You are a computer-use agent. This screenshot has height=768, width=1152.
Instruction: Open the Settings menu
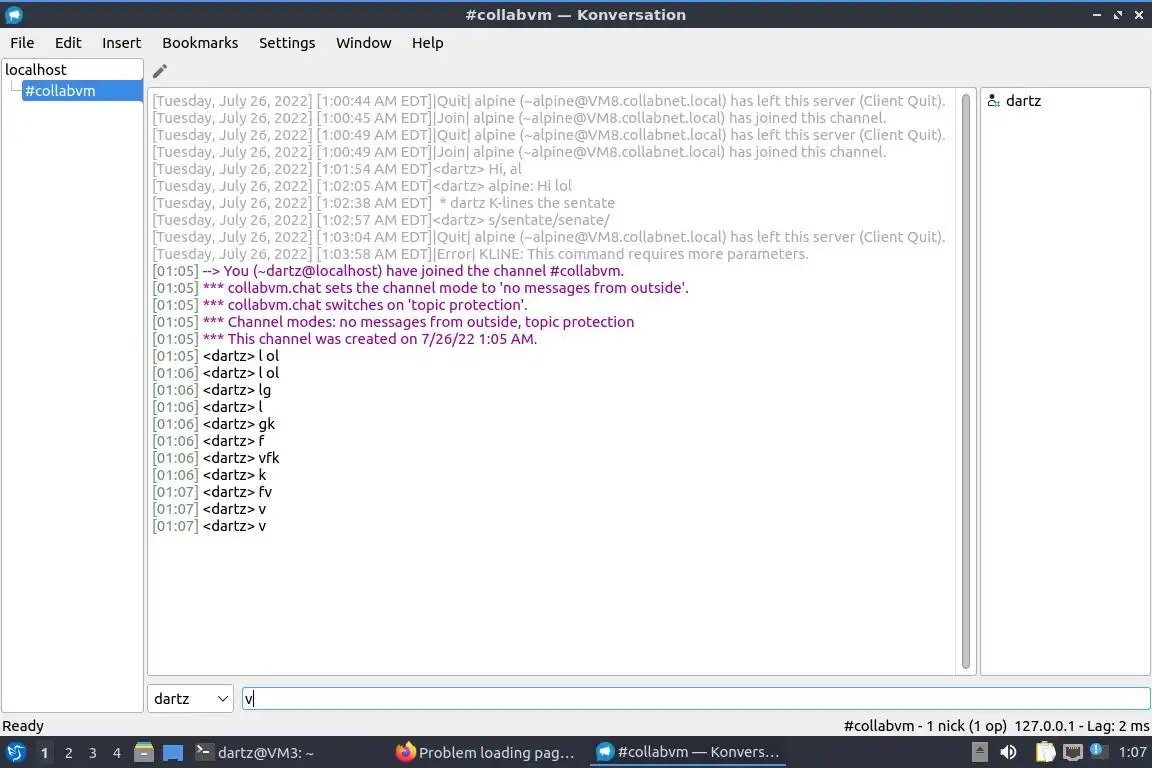coord(287,43)
